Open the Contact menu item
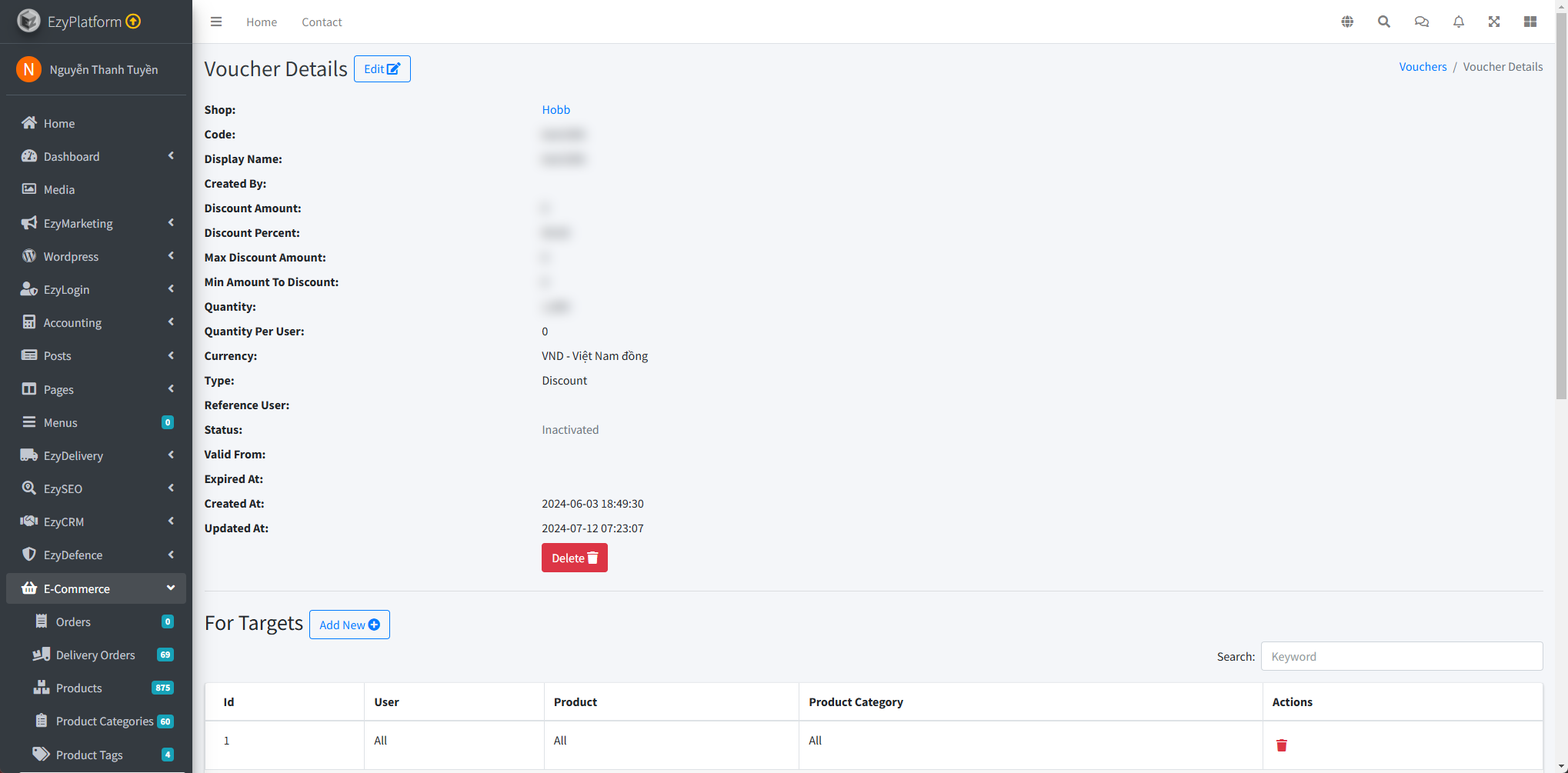 coord(322,22)
